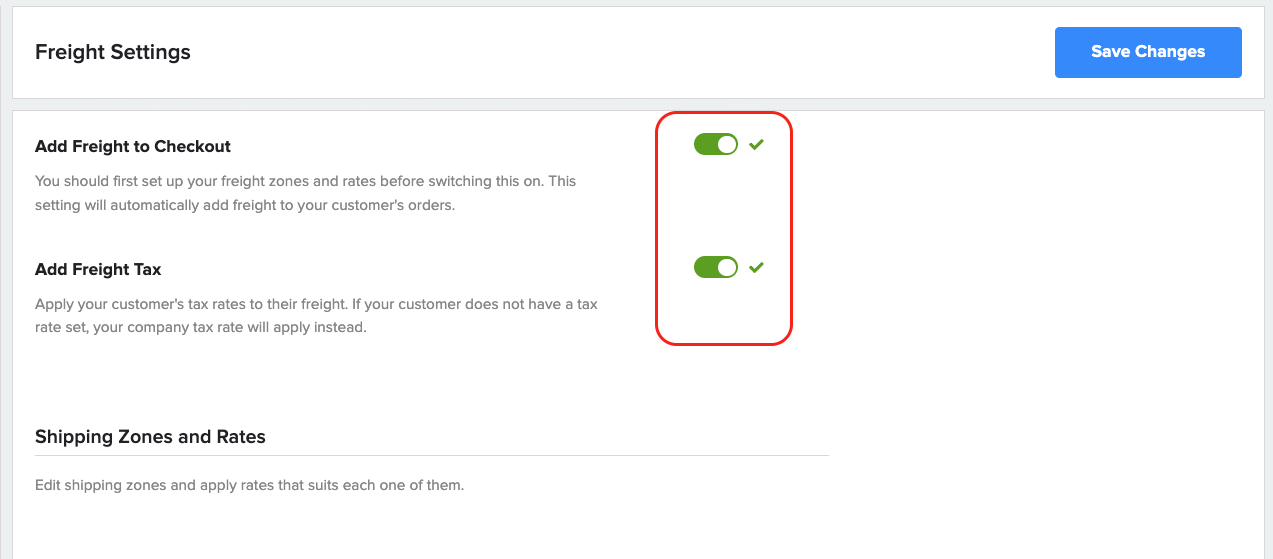Click the white knob on Add Freight Tax switch
The image size is (1273, 559).
[x=727, y=267]
